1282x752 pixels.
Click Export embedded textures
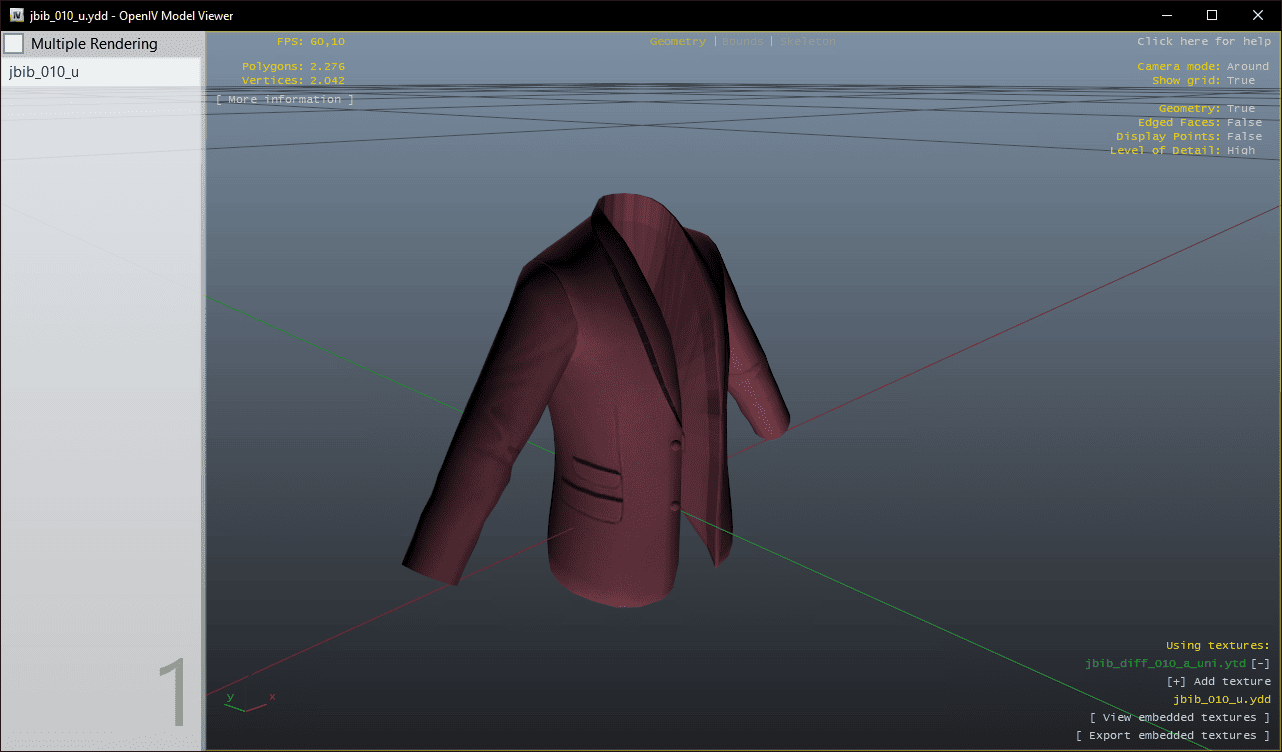click(1172, 735)
